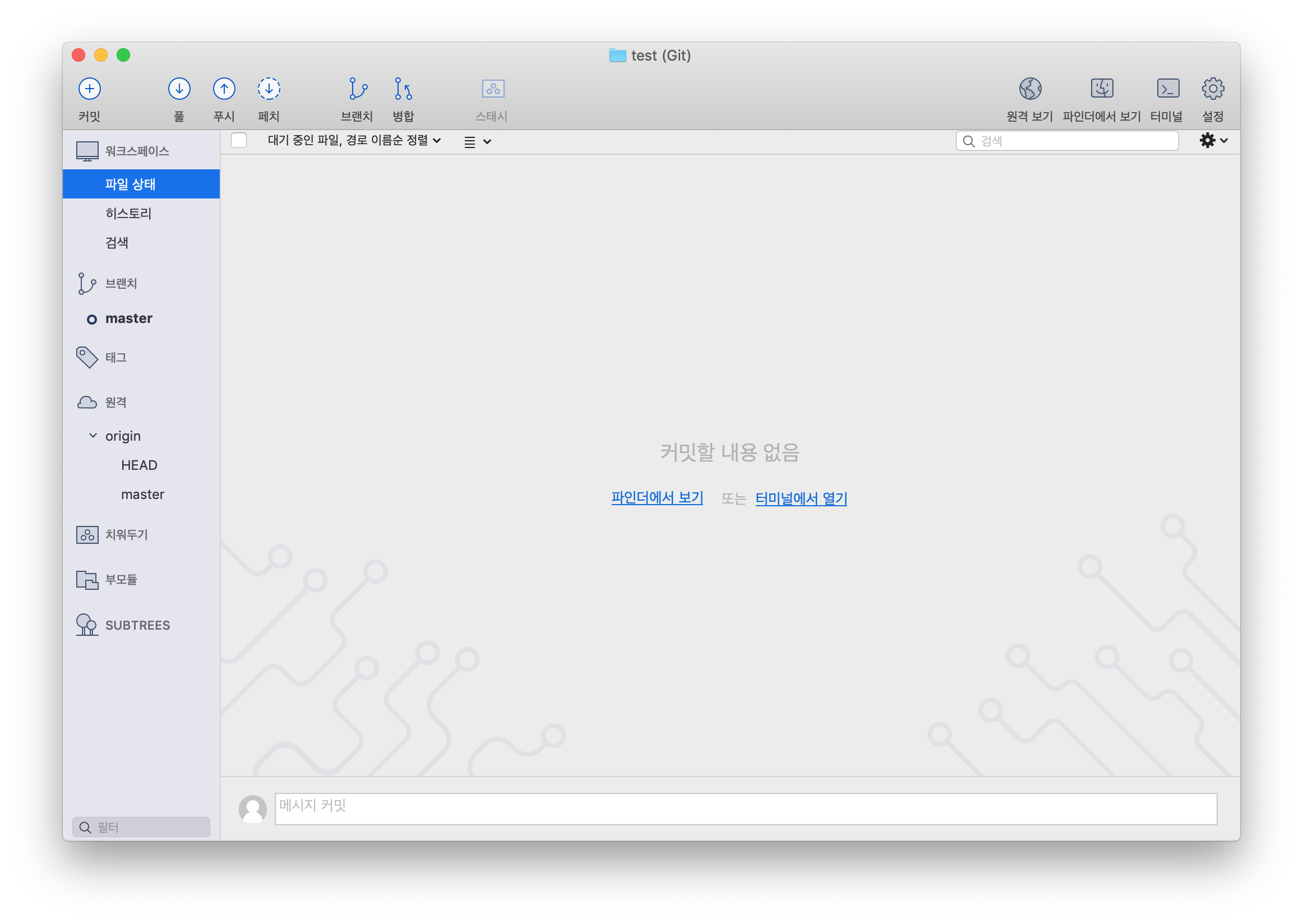Open the pending files sort dropdown

click(x=354, y=141)
